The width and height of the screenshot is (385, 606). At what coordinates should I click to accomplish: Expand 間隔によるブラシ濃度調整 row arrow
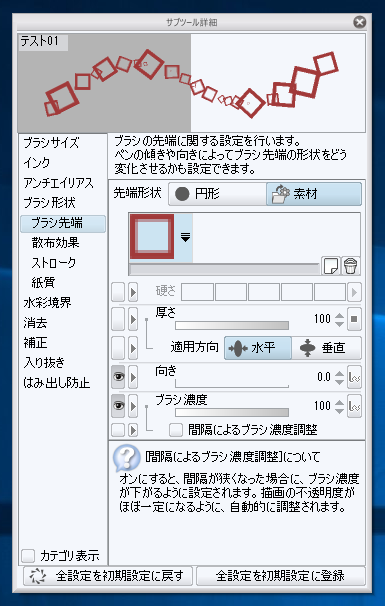[x=133, y=430]
